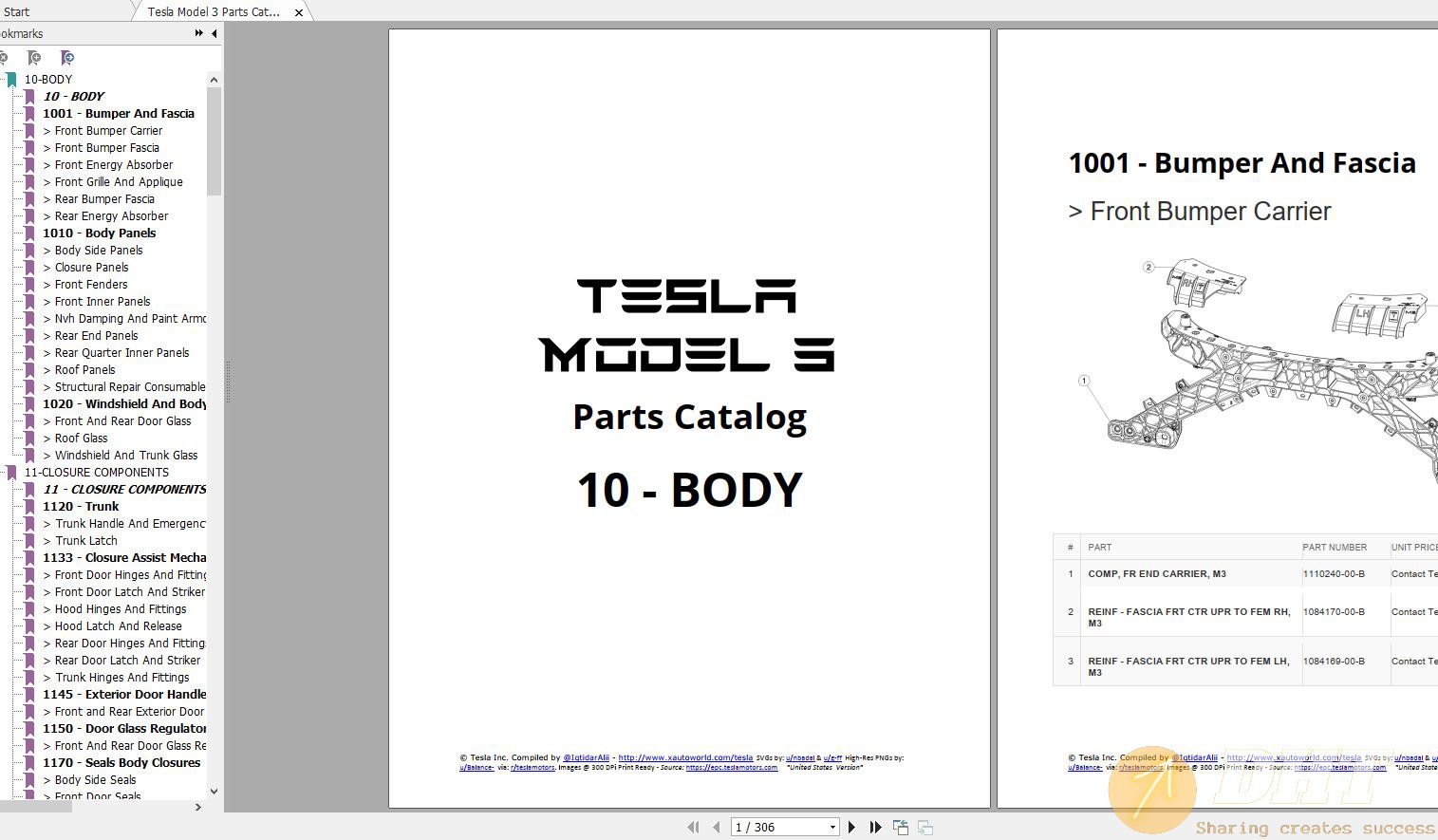Screen dimensions: 1438x840
Task: Open 1120 - Trunk bookmark
Action: click(81, 507)
